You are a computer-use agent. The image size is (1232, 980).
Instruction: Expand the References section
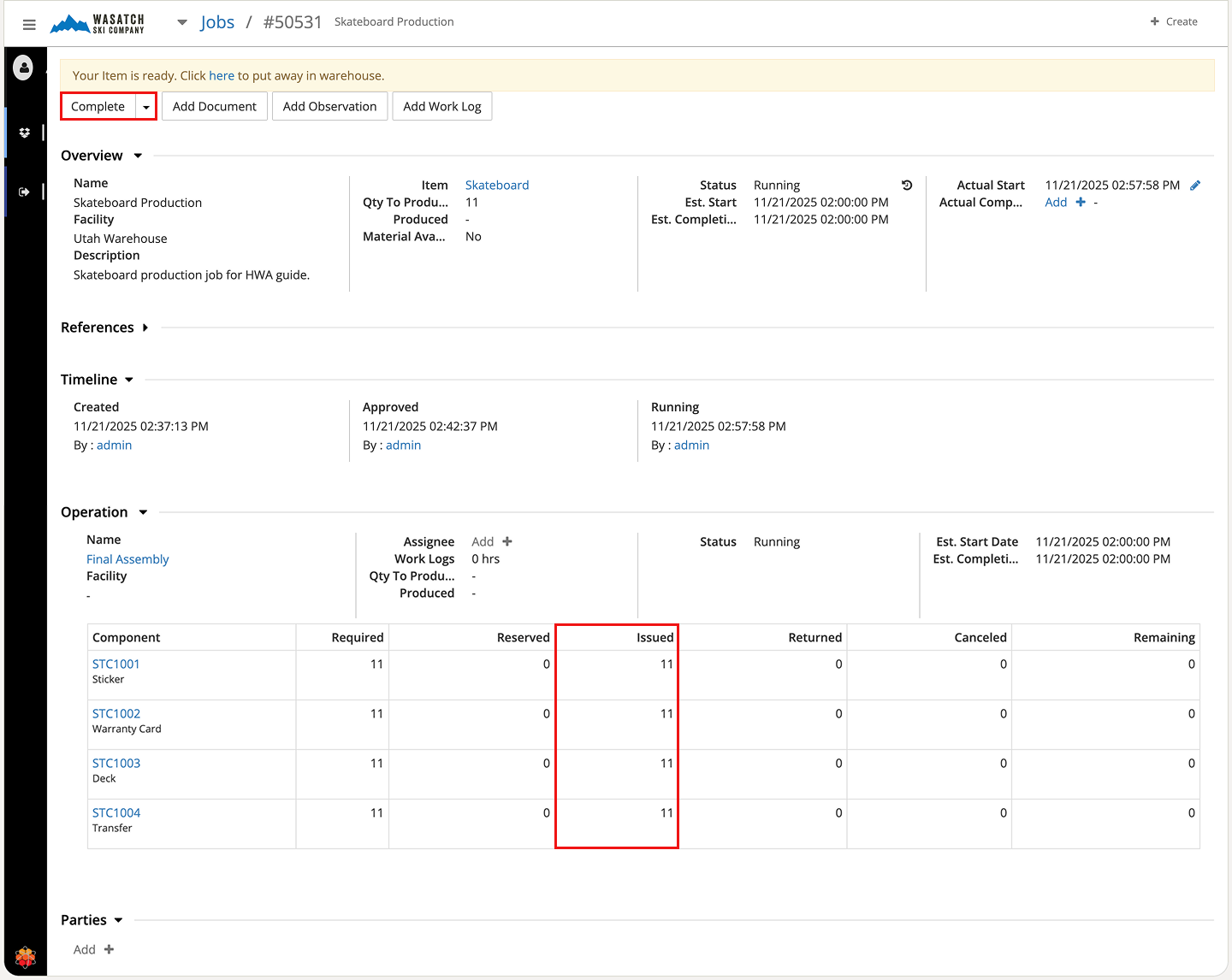(x=145, y=328)
